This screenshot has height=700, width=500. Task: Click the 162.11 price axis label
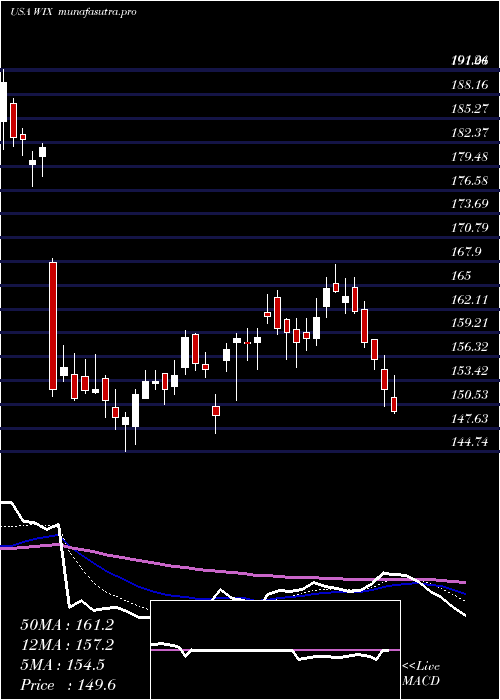(470, 300)
